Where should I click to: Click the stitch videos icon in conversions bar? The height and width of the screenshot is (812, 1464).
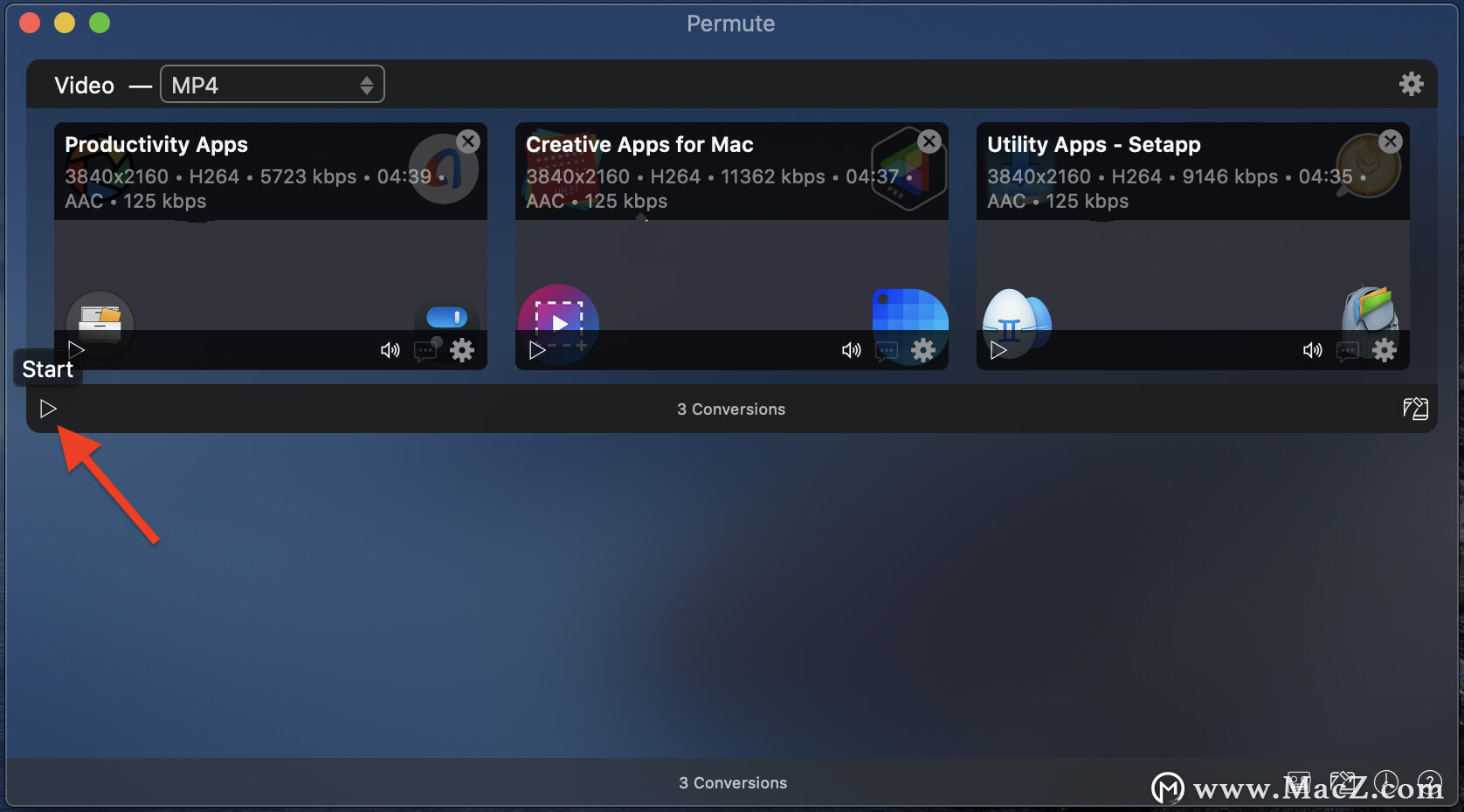tap(1415, 409)
